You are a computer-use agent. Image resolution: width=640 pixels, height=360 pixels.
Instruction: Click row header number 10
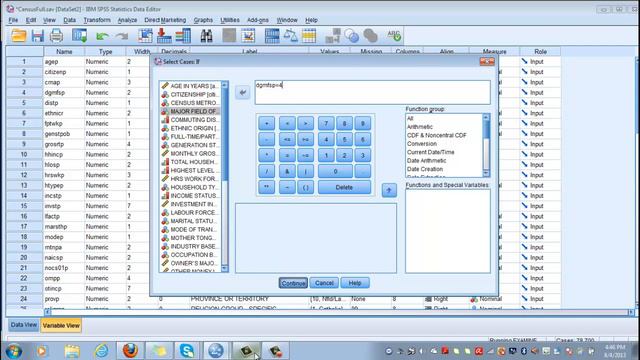(x=24, y=154)
